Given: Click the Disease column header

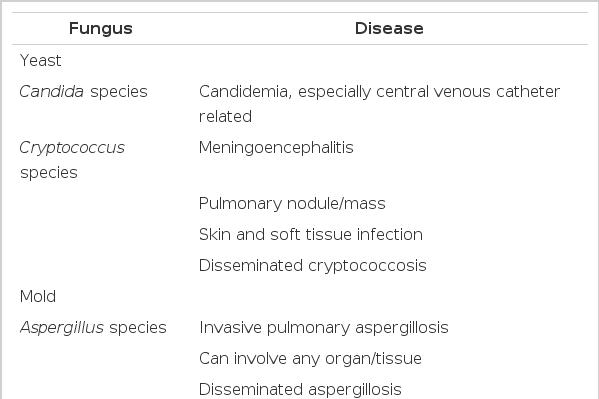Looking at the screenshot, I should [x=389, y=29].
